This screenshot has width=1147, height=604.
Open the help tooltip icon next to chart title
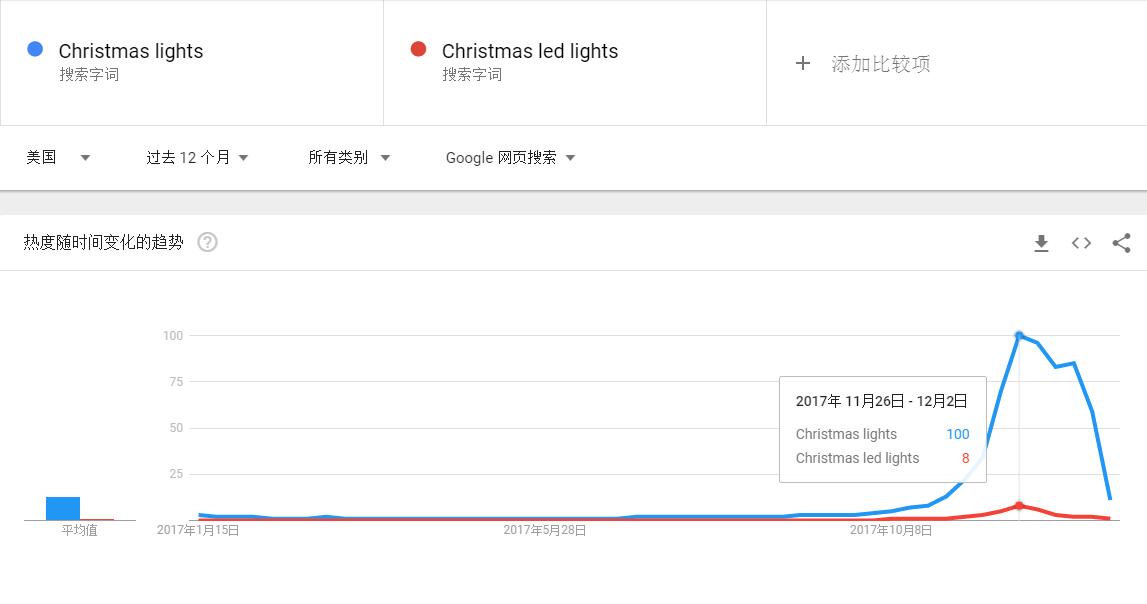pyautogui.click(x=207, y=241)
